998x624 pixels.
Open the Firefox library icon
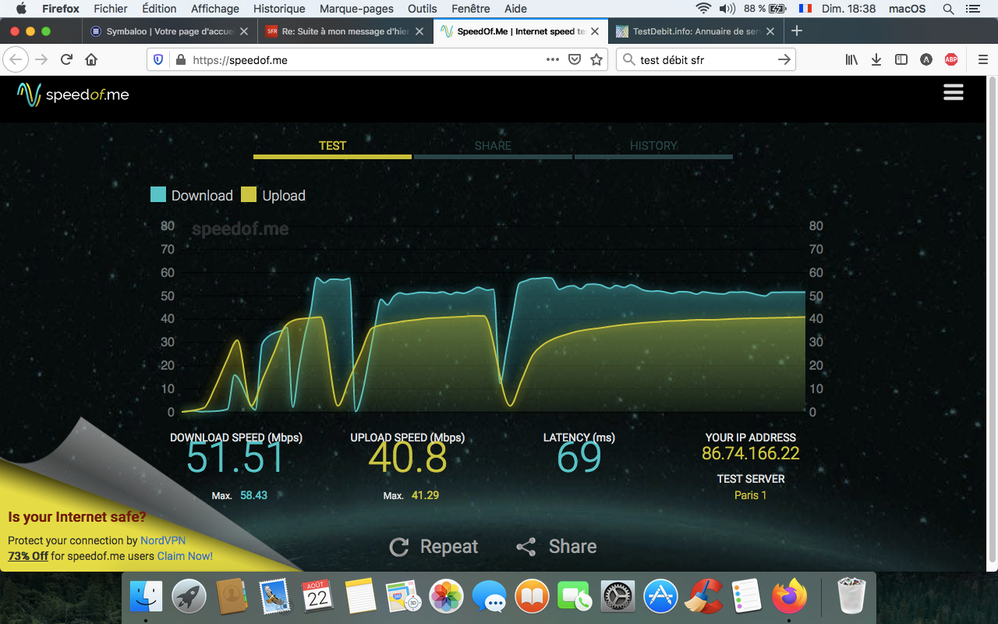pos(851,60)
